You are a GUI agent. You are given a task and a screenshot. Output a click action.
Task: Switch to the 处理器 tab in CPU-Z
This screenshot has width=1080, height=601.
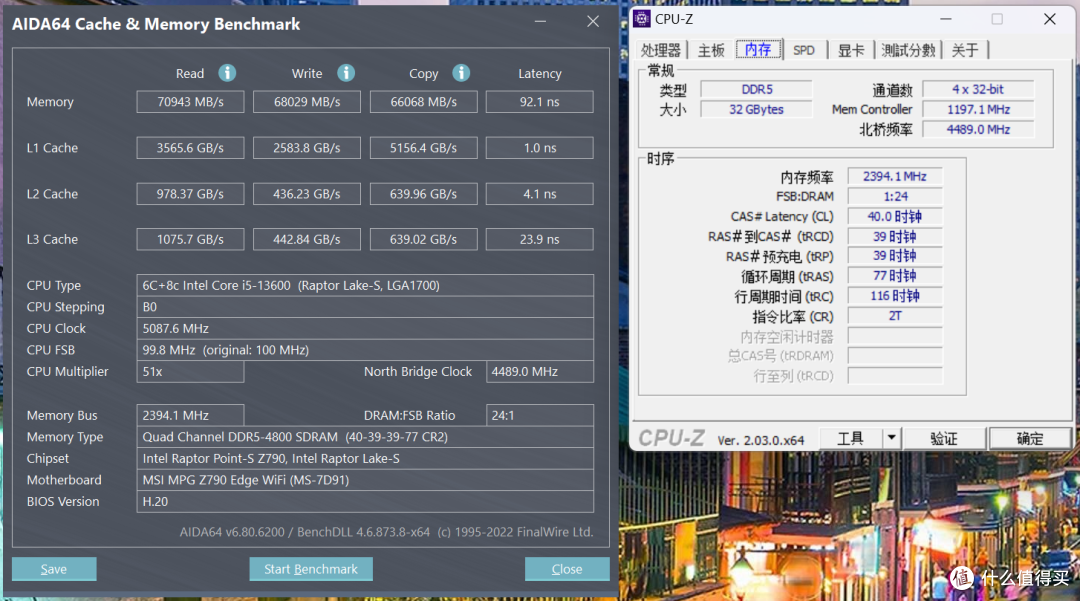point(661,50)
